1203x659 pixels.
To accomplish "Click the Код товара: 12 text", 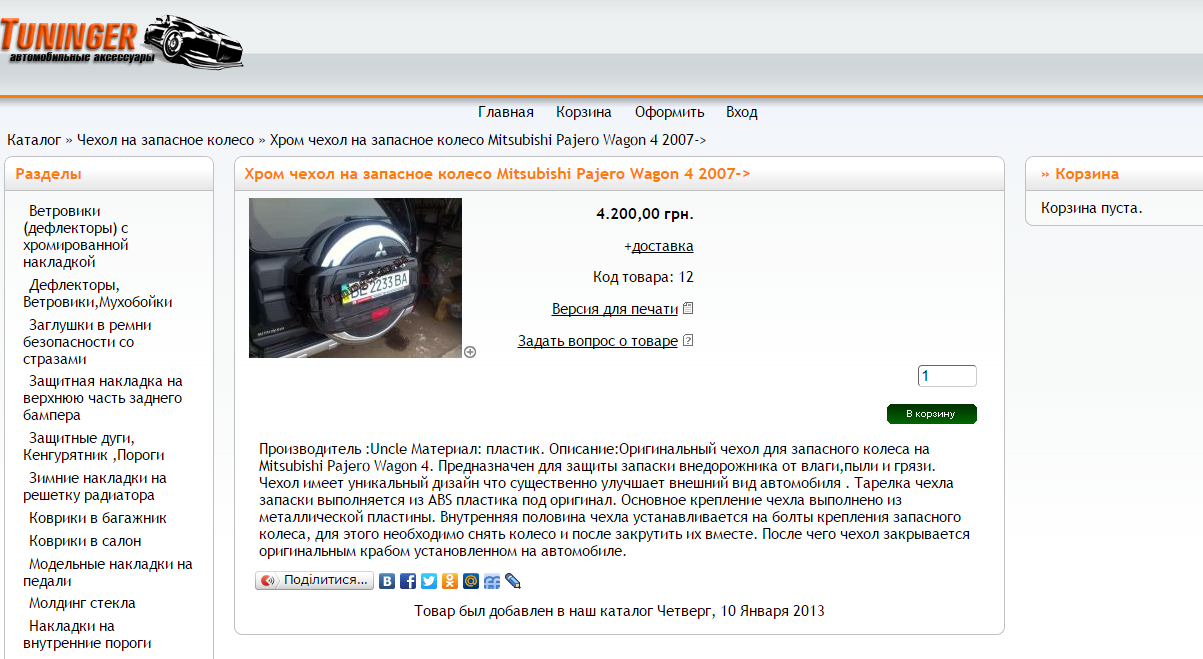I will coord(643,277).
